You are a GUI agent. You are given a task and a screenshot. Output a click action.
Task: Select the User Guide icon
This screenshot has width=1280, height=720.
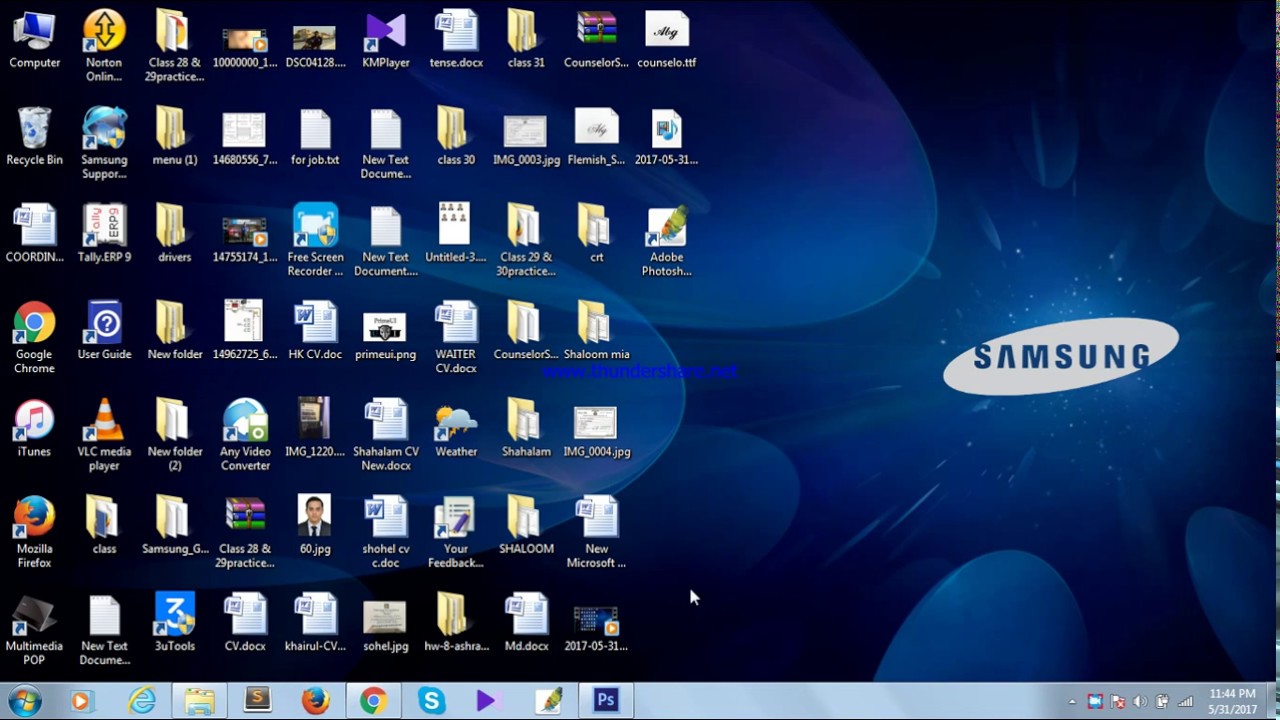click(x=104, y=331)
